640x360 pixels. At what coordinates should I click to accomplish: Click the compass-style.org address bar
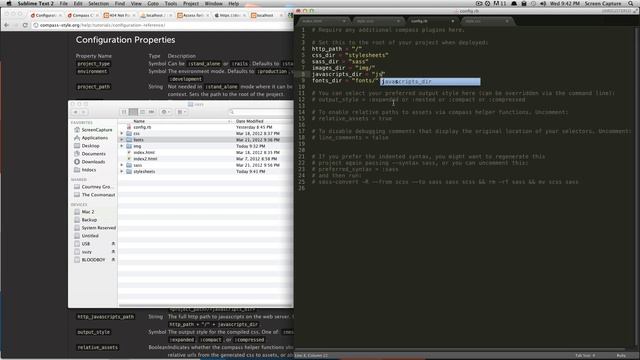(x=163, y=25)
